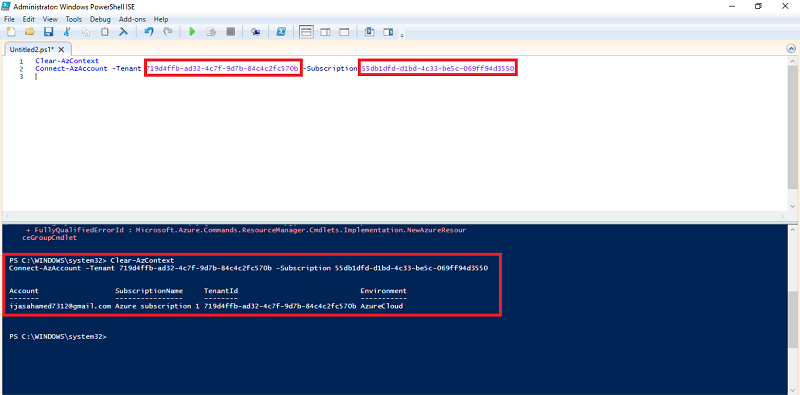Open the Help menu

[x=161, y=19]
